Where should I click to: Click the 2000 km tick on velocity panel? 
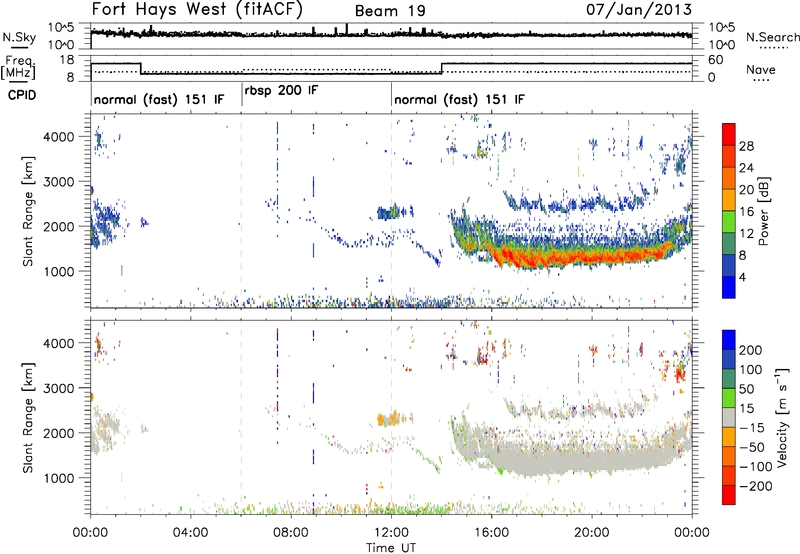point(59,433)
